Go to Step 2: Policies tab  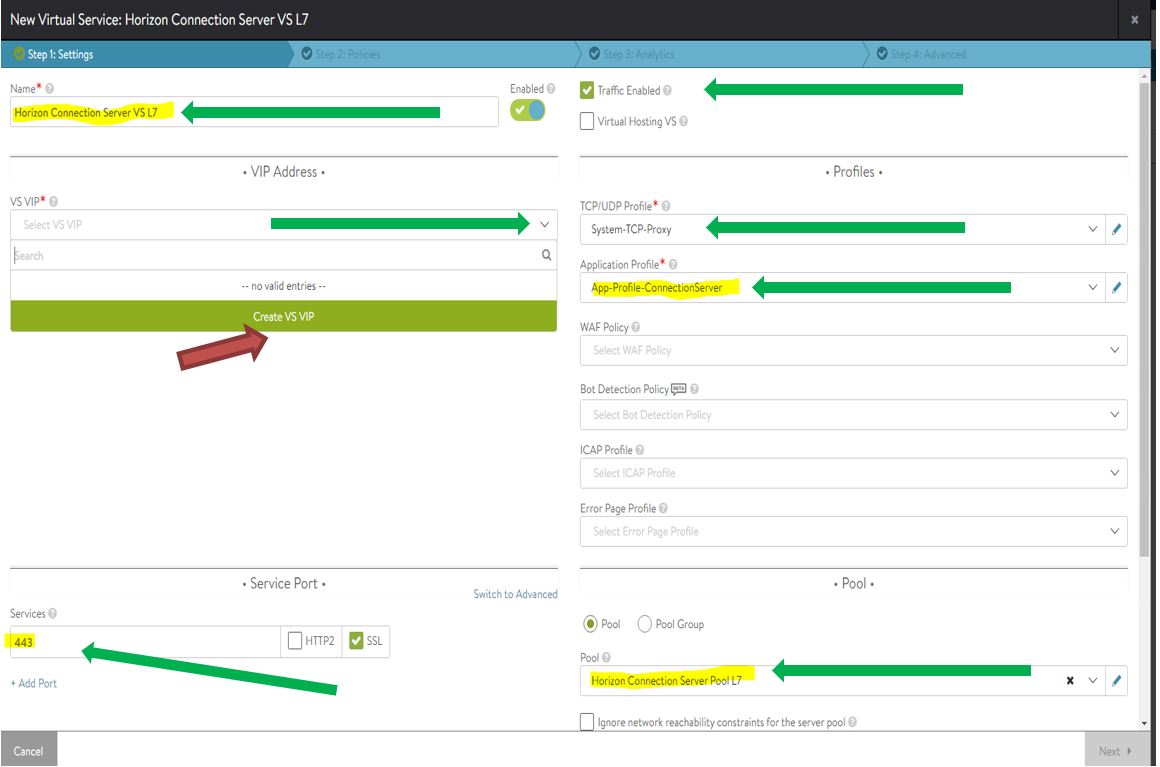pyautogui.click(x=435, y=55)
